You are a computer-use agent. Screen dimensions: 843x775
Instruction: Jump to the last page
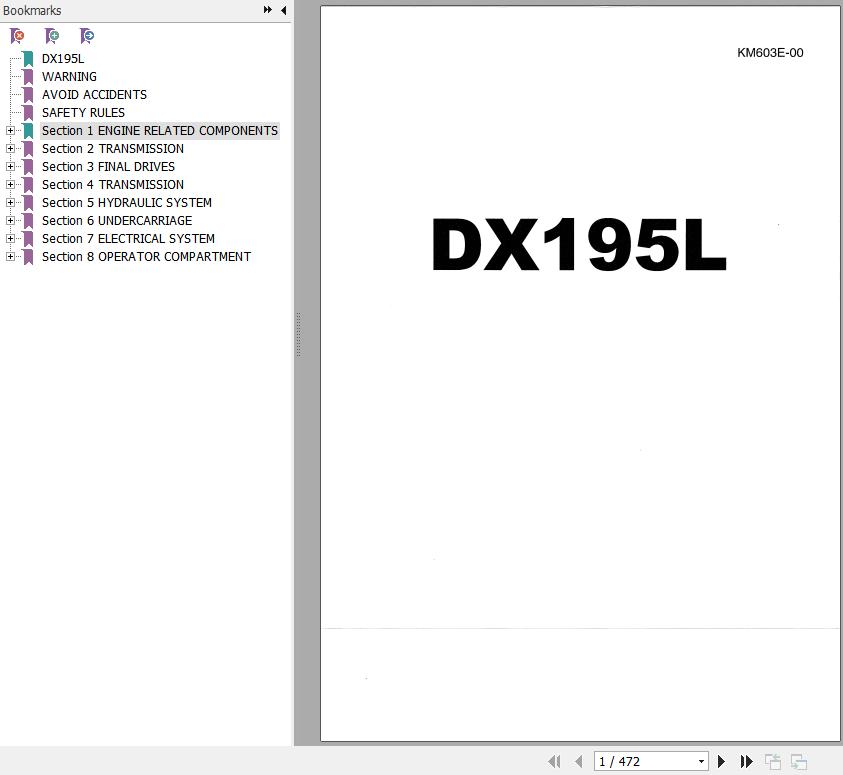click(x=746, y=761)
